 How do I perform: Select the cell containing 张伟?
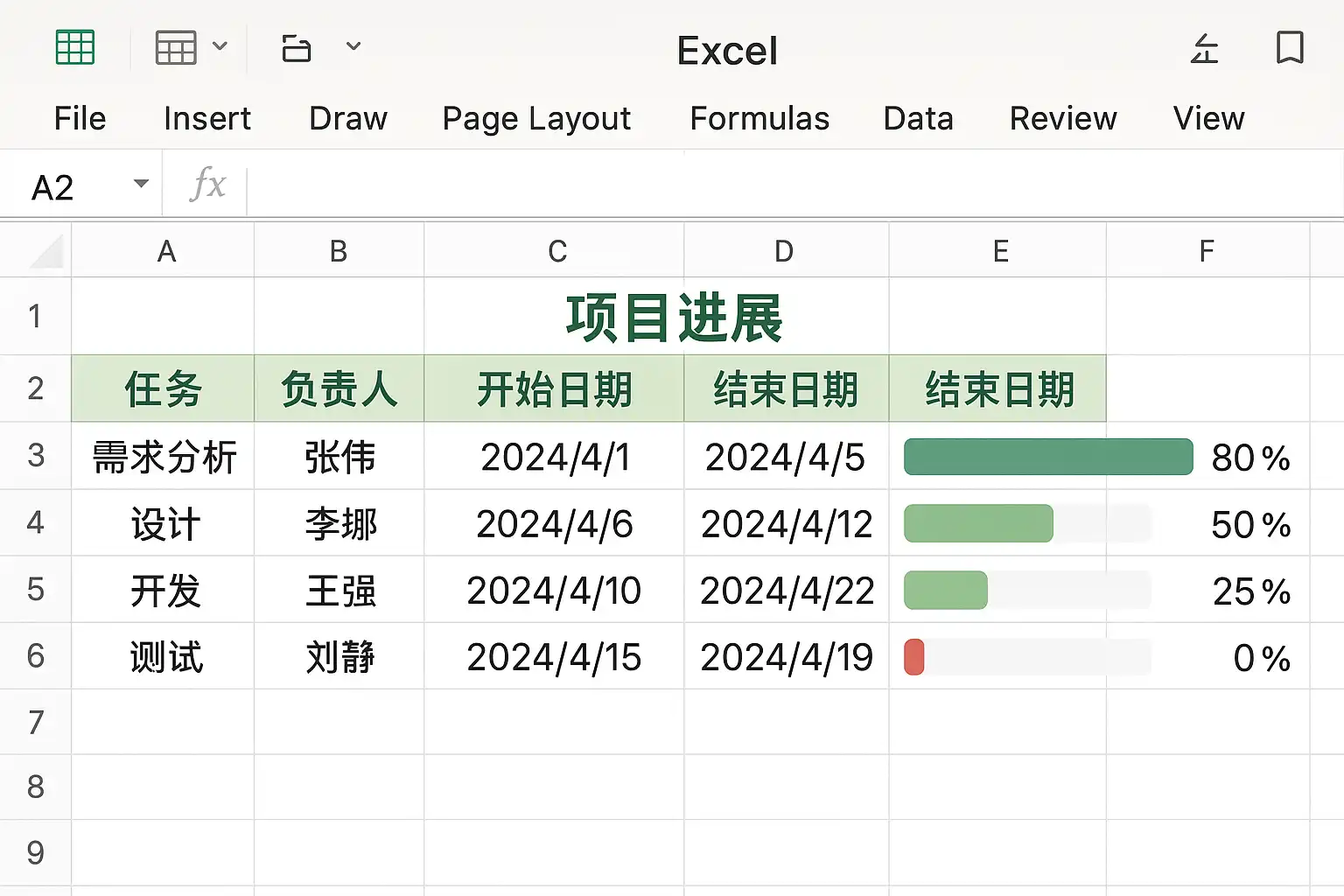[x=339, y=457]
